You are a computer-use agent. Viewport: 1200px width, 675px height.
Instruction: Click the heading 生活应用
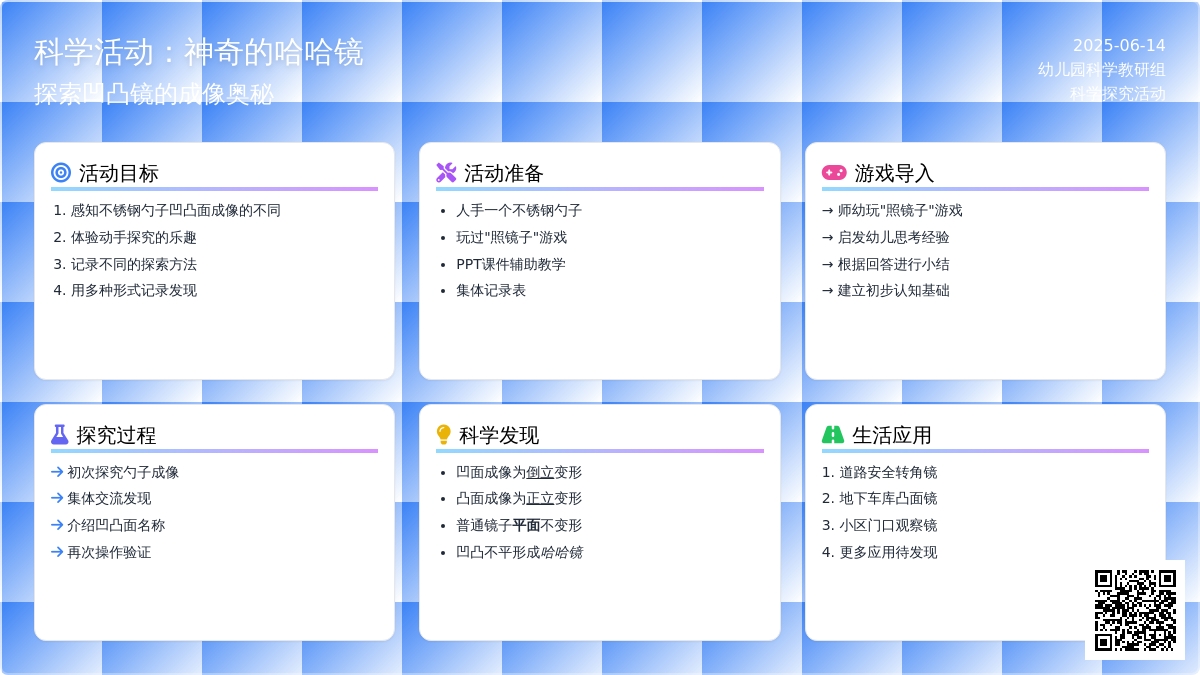(892, 435)
